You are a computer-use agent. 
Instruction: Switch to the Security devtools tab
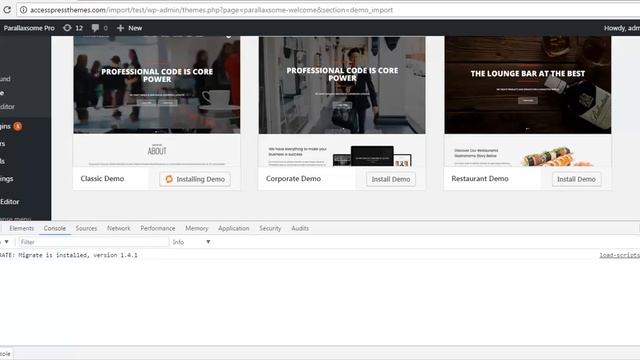pos(270,228)
